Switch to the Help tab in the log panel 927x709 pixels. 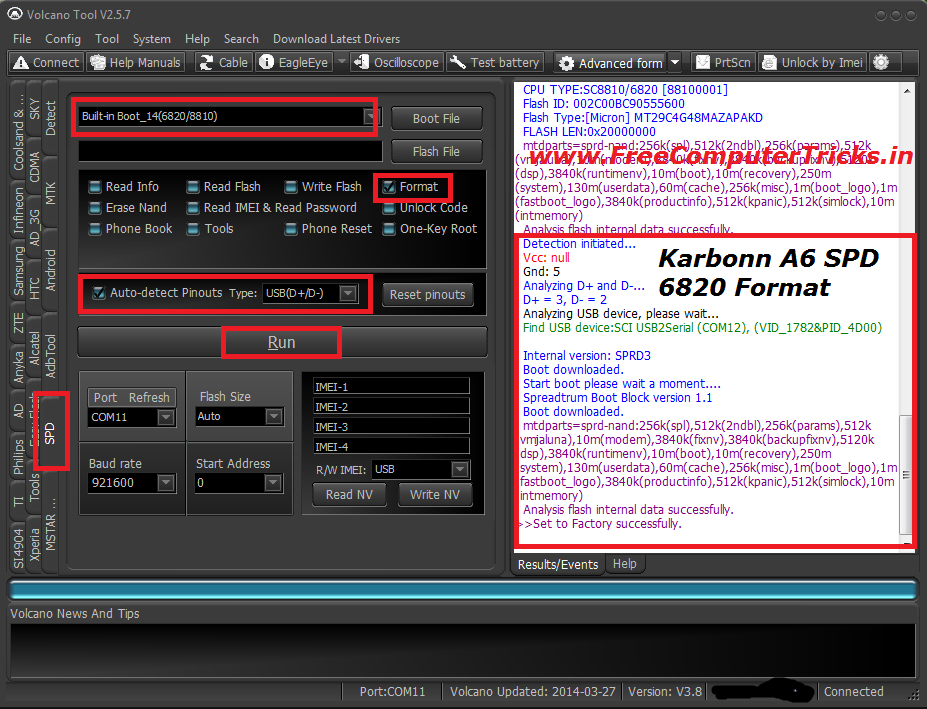tap(624, 564)
